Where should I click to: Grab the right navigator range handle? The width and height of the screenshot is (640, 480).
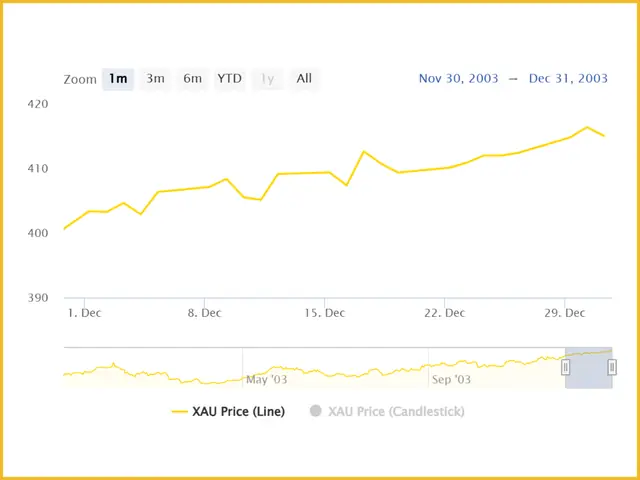[x=612, y=368]
